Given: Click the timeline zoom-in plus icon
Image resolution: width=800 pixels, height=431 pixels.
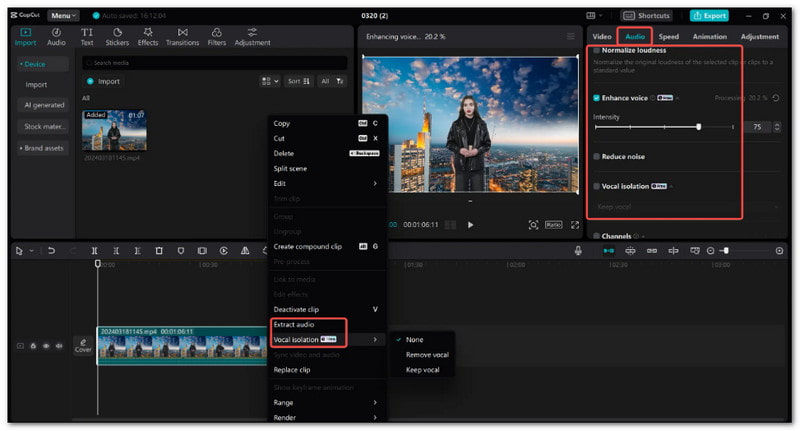Looking at the screenshot, I should click(779, 250).
